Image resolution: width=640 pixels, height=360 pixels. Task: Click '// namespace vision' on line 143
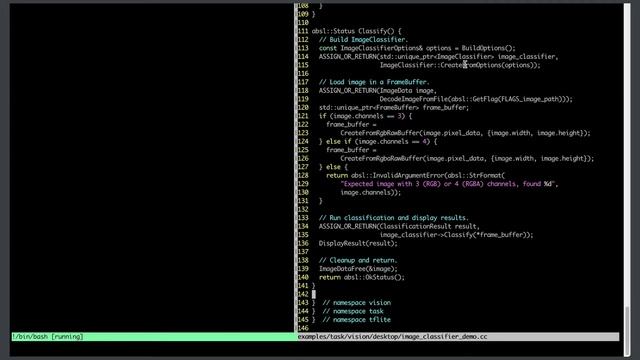point(356,303)
